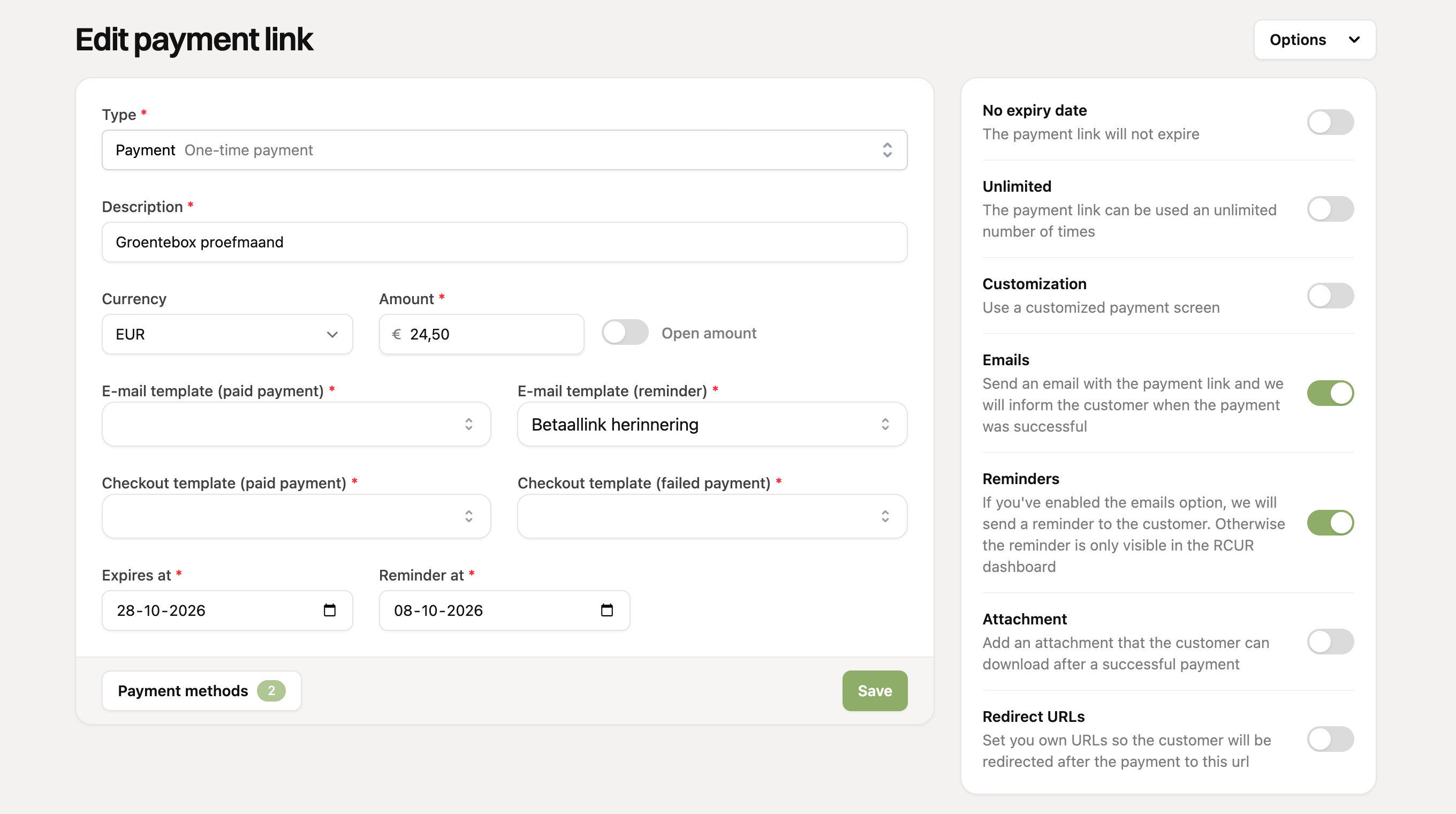Click 'The payment link will not expire' text
Screen dimensions: 1456x814
pyautogui.click(x=1090, y=134)
